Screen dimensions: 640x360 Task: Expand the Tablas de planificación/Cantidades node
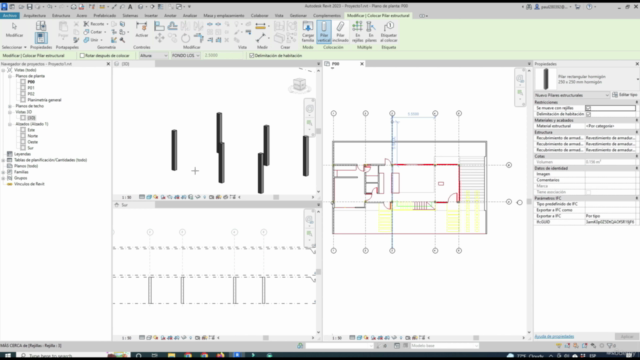point(3,160)
